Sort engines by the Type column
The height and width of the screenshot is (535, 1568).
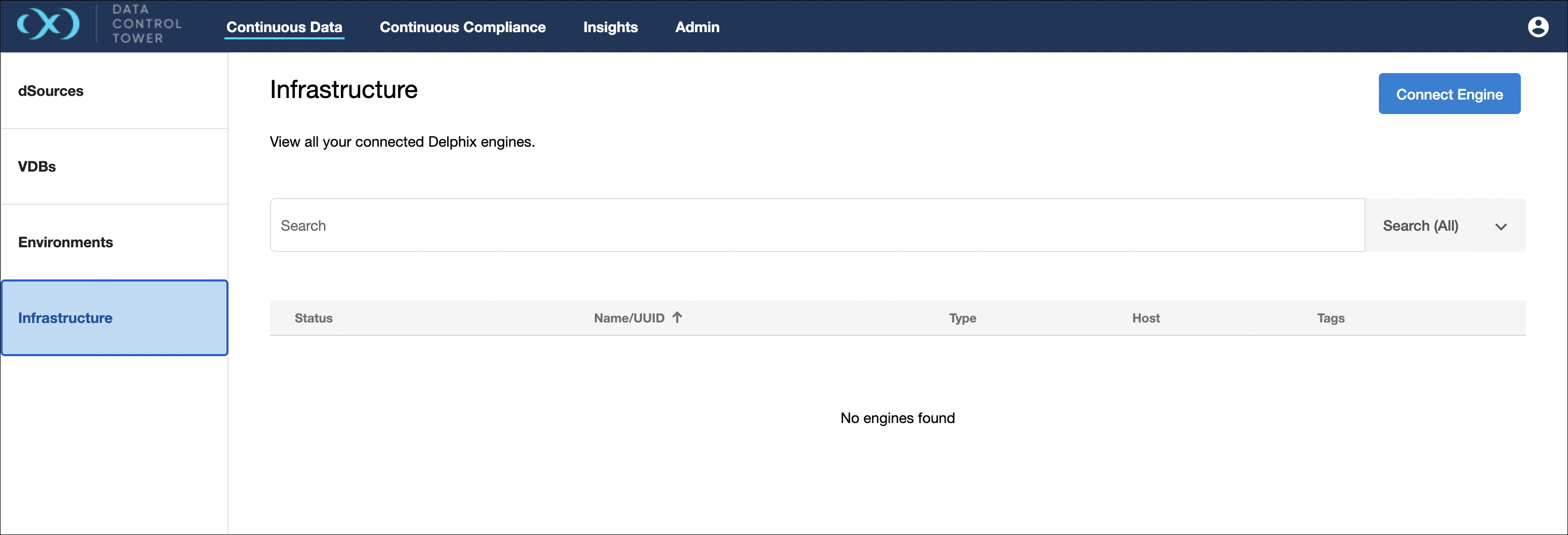pos(962,318)
